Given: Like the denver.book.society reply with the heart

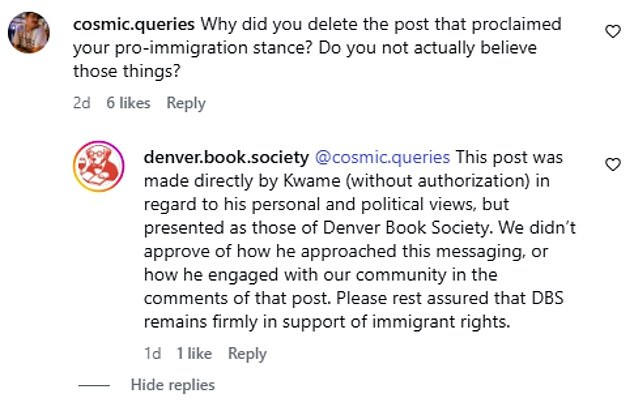Looking at the screenshot, I should 613,163.
